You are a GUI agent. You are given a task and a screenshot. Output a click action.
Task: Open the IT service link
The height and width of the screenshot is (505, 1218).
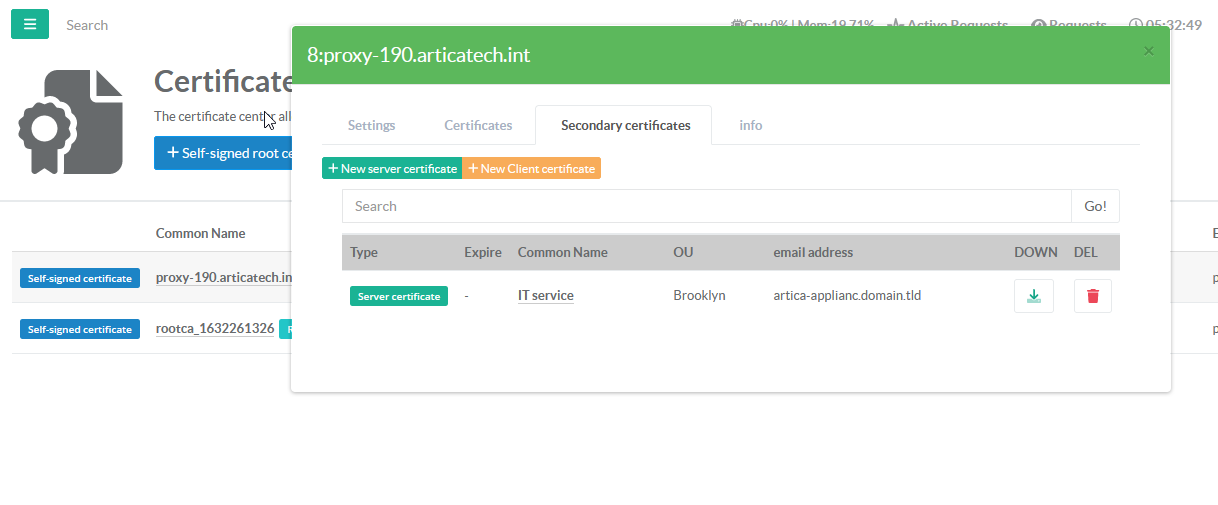[545, 296]
